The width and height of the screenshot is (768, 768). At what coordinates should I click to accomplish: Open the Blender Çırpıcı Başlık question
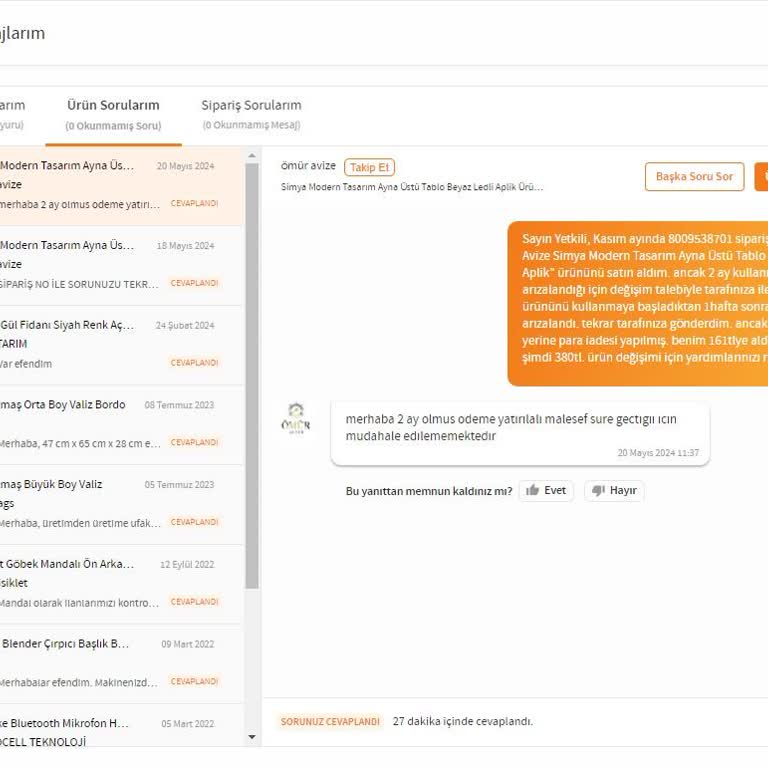pyautogui.click(x=120, y=665)
